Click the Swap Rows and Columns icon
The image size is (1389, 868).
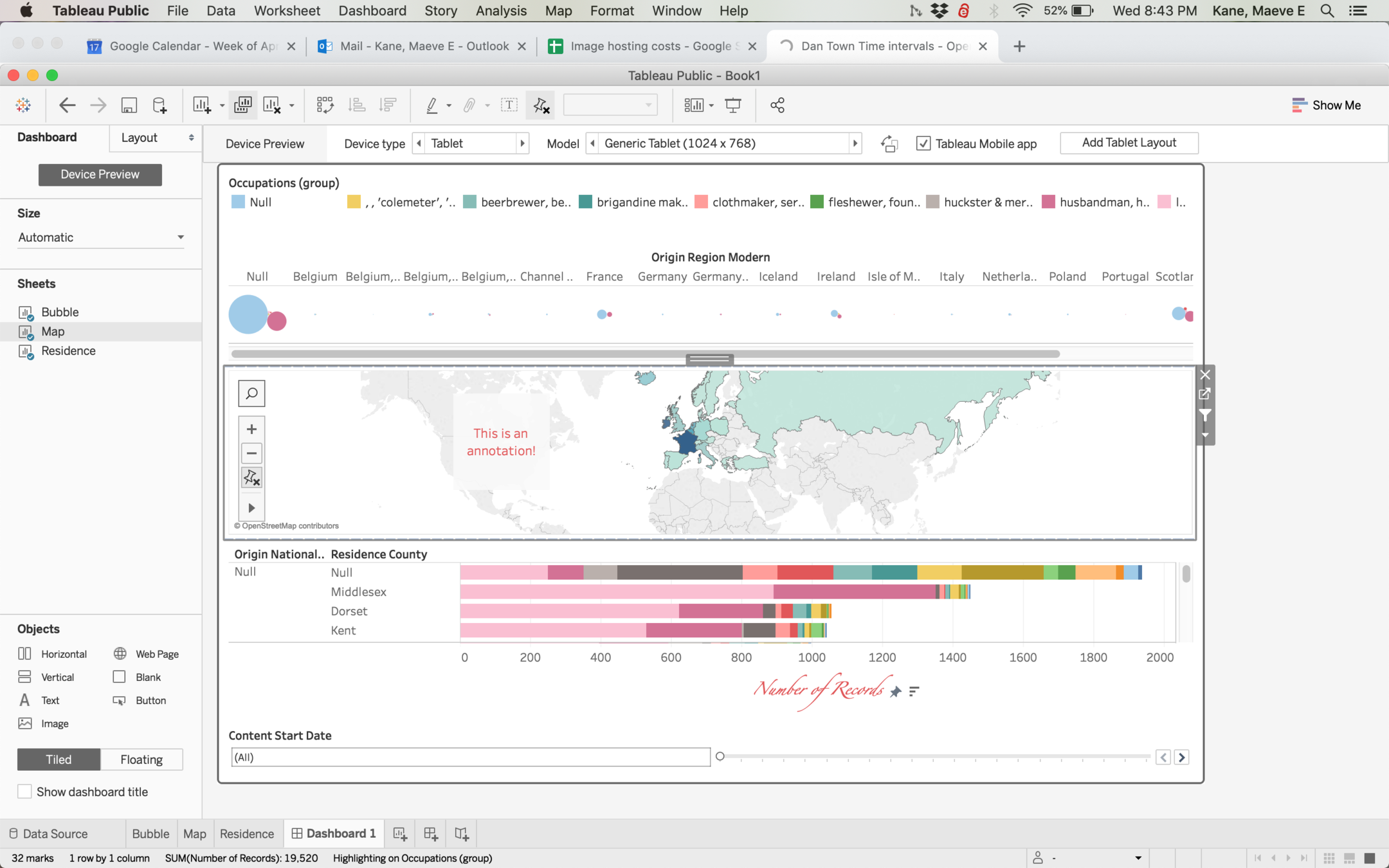pyautogui.click(x=325, y=105)
